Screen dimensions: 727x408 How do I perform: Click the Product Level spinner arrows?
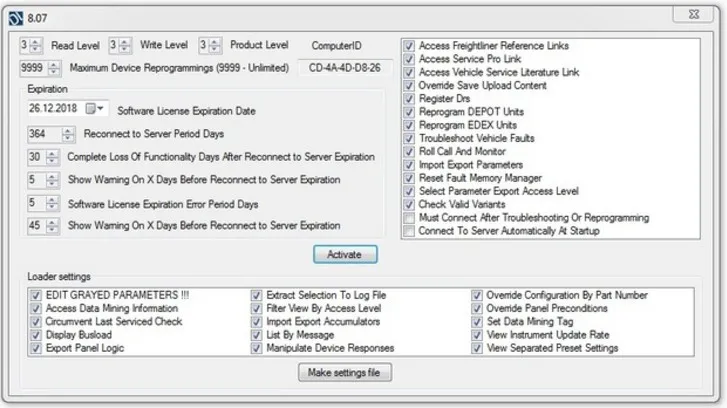215,45
